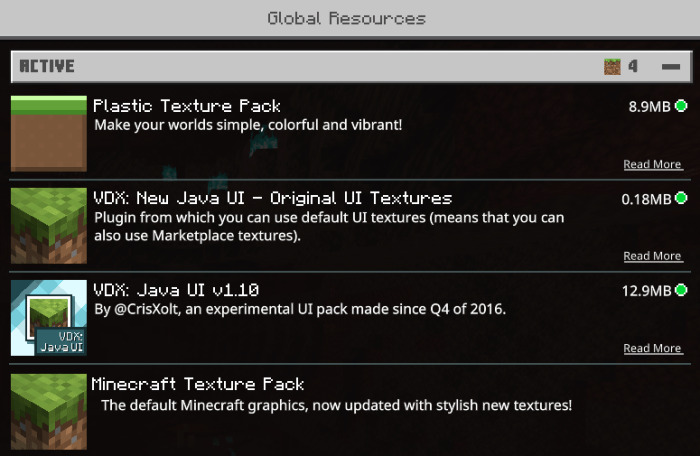Select the Minecraft Texture Pack title
700x456 pixels.
point(198,384)
